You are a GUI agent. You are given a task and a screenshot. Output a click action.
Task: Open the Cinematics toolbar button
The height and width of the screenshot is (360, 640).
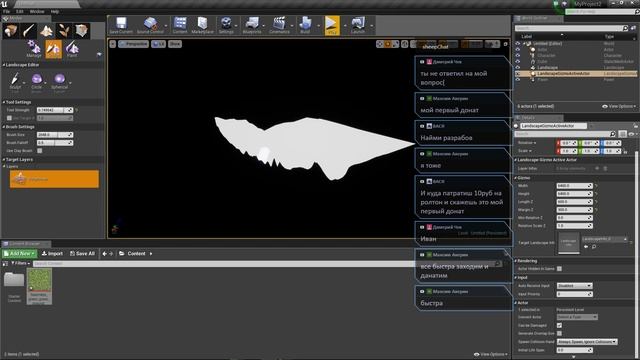coord(279,25)
